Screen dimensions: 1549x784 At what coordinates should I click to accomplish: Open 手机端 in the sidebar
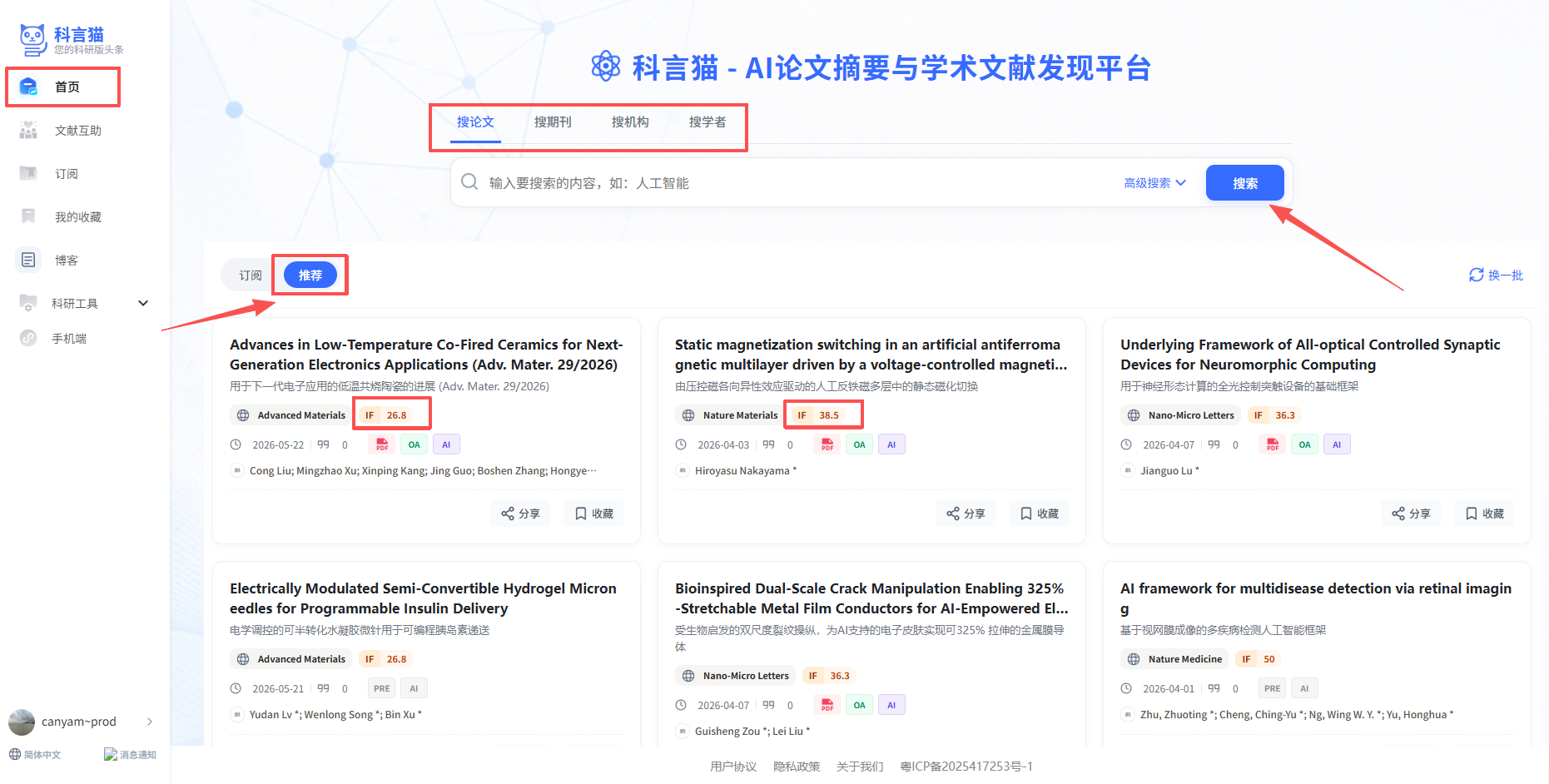[69, 339]
